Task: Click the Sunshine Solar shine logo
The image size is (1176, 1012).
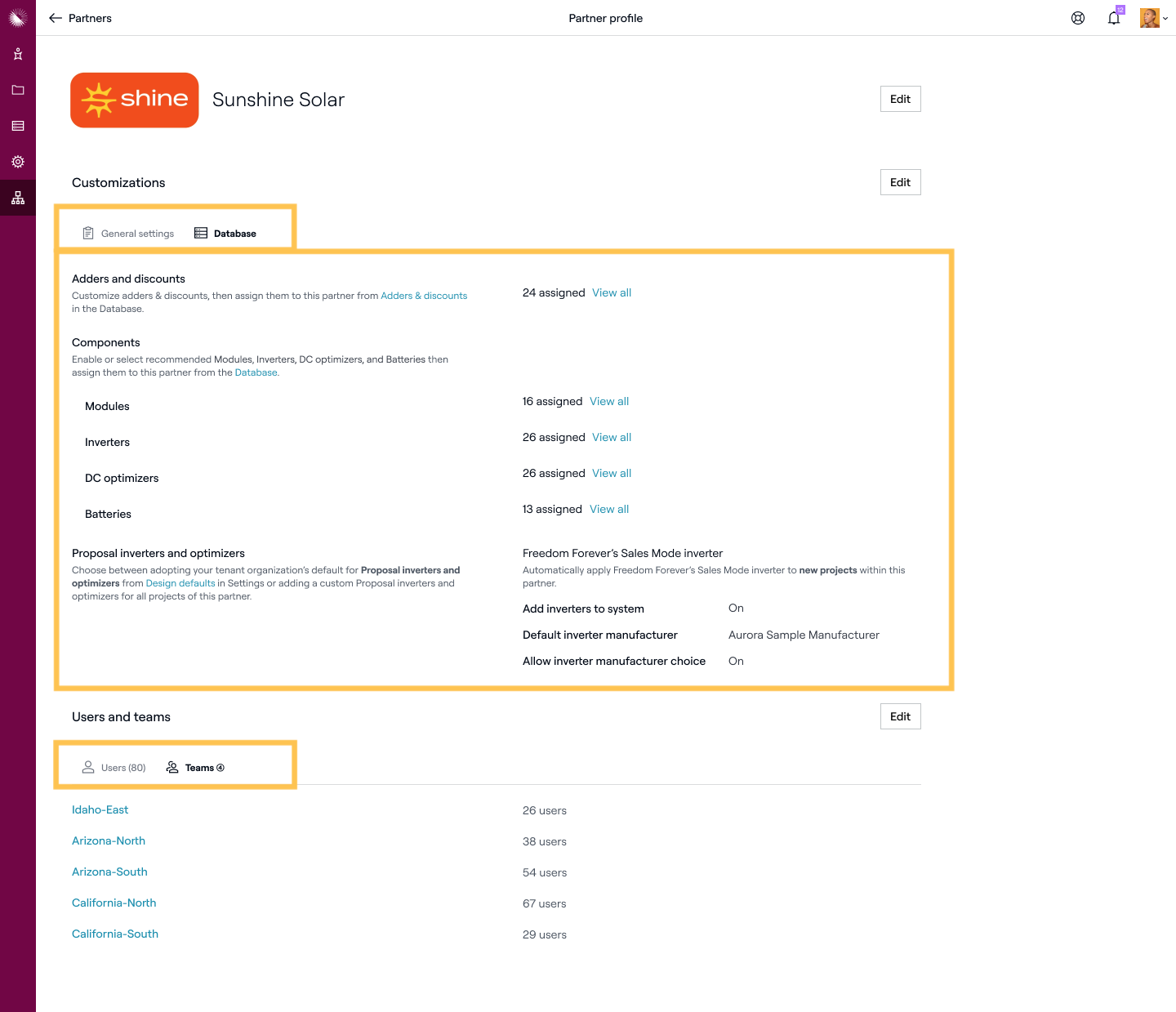Action: point(135,100)
